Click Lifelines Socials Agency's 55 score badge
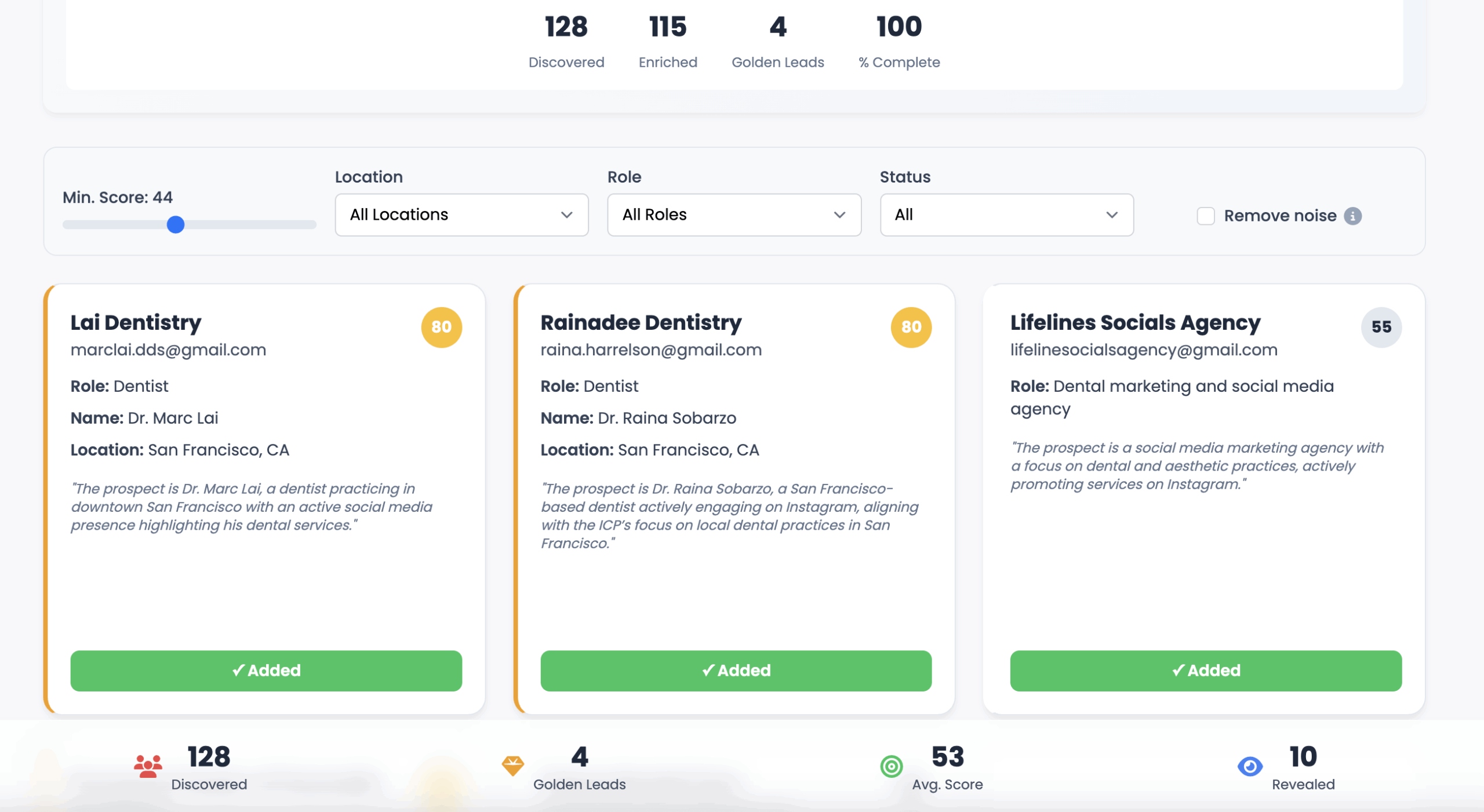 click(x=1381, y=327)
